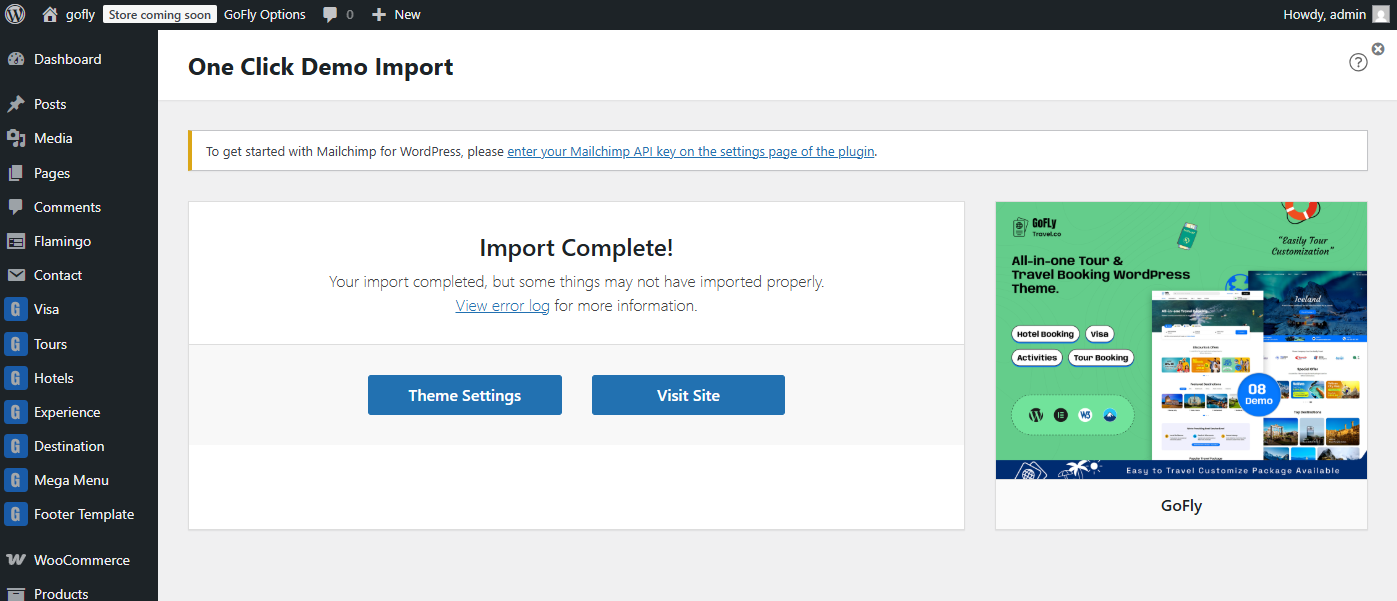Click the home icon beside gofly

click(50, 14)
